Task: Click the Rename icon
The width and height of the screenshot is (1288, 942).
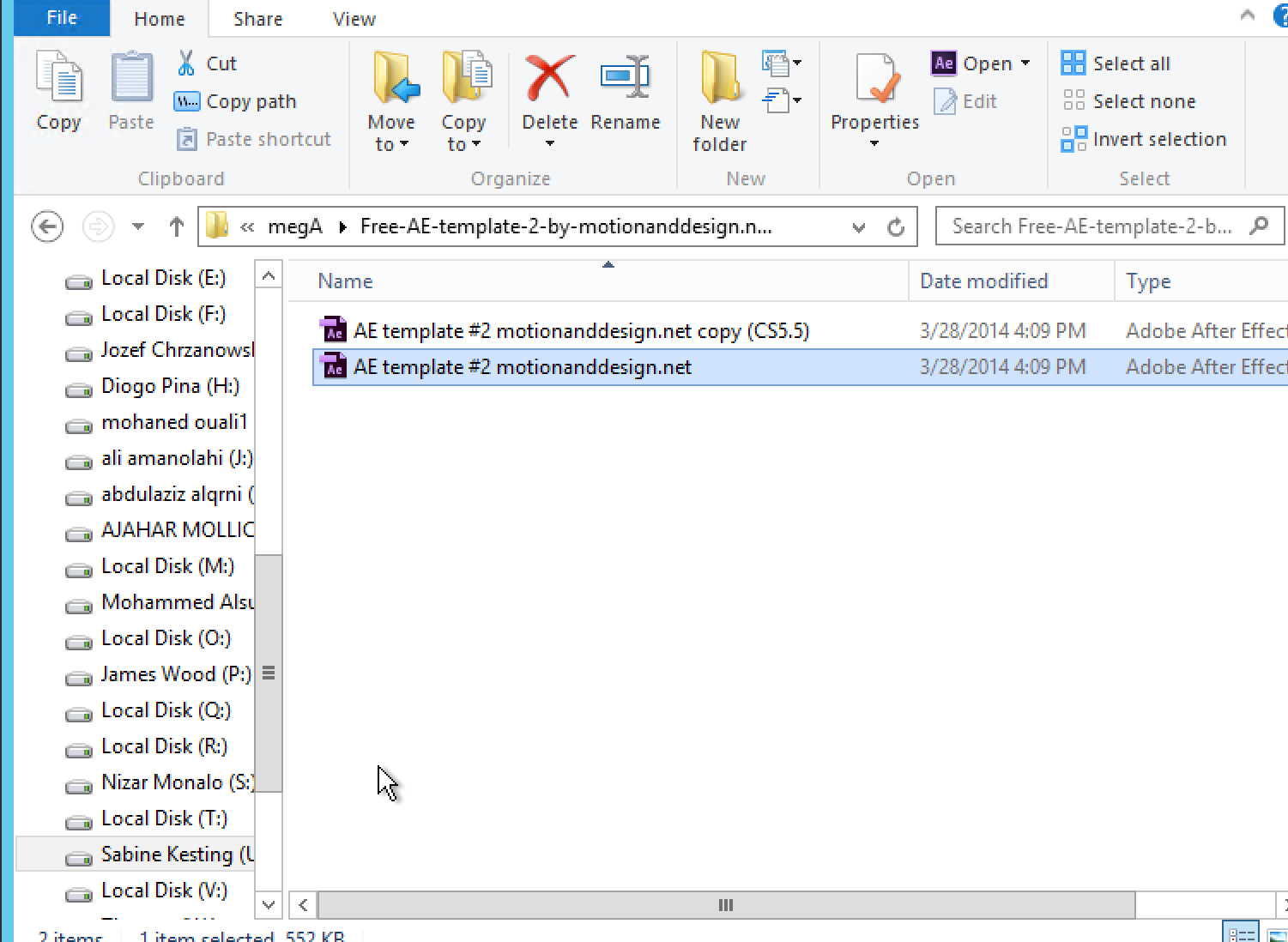Action: coord(626,78)
